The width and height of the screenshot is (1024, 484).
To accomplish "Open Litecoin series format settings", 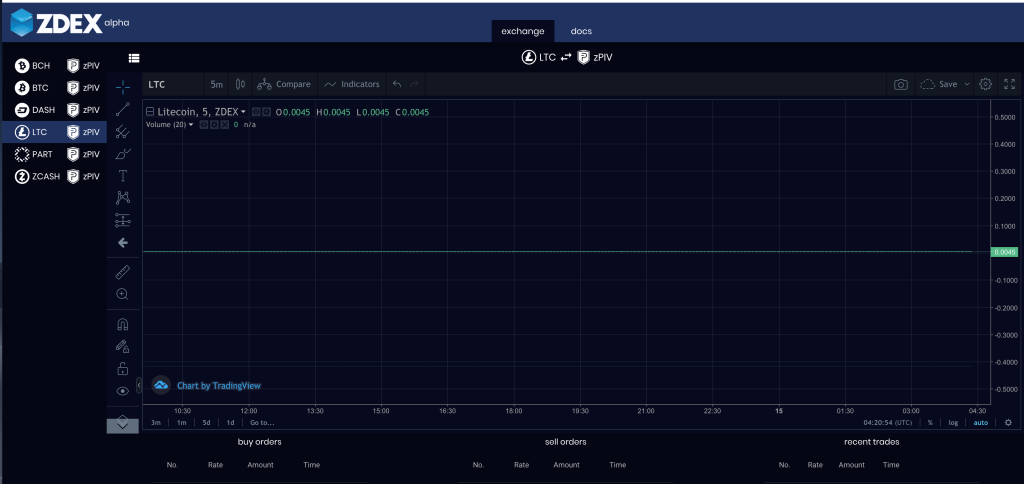I will click(x=266, y=112).
